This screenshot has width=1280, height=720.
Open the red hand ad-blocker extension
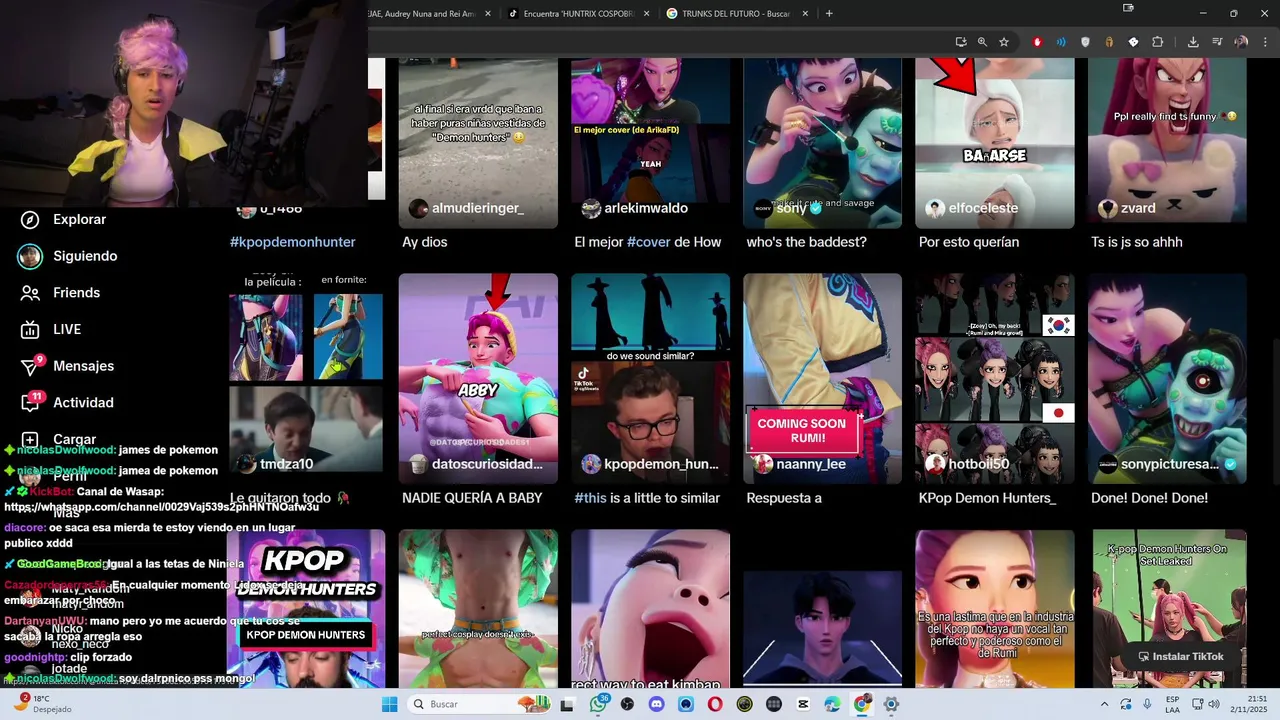tap(1037, 42)
